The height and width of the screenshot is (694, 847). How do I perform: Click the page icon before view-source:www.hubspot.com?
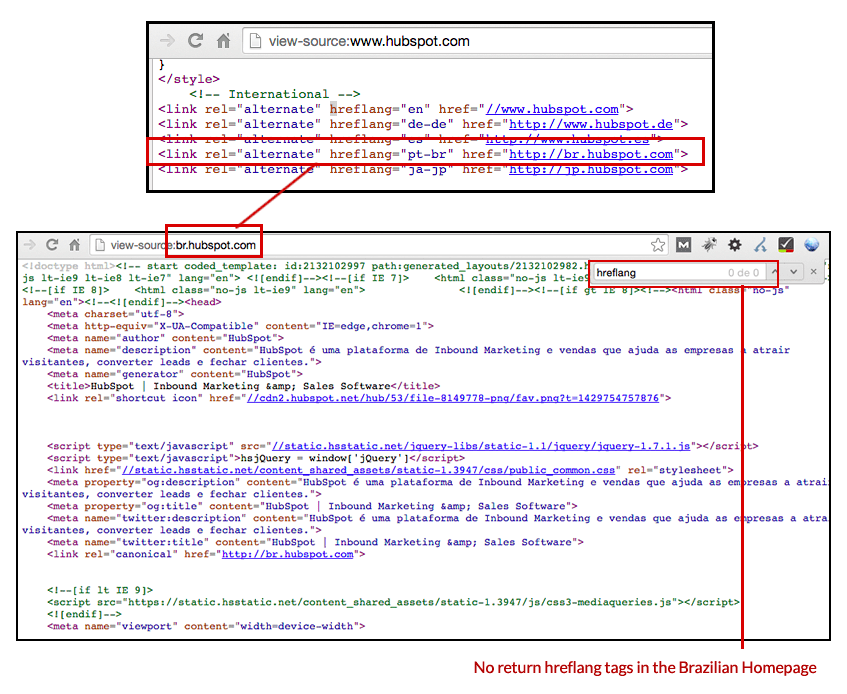pyautogui.click(x=255, y=41)
